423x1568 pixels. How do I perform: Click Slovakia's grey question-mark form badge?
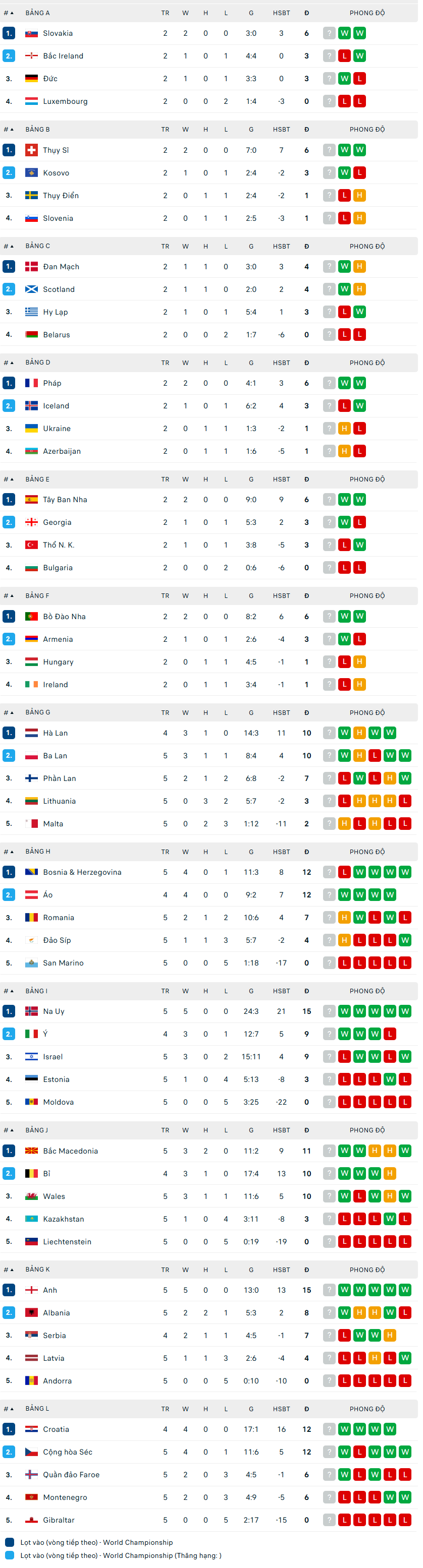(329, 33)
